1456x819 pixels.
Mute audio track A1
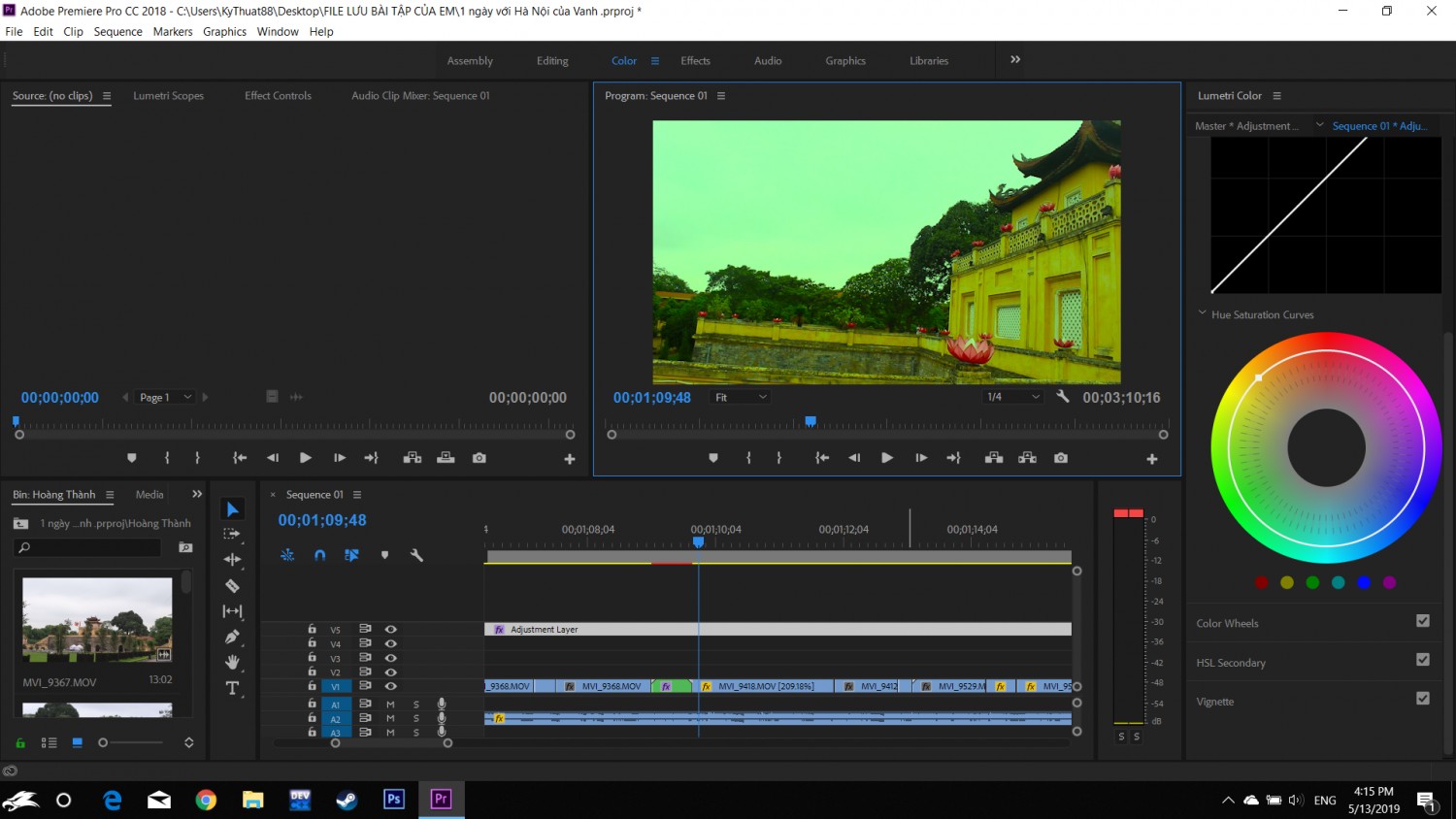pos(390,704)
